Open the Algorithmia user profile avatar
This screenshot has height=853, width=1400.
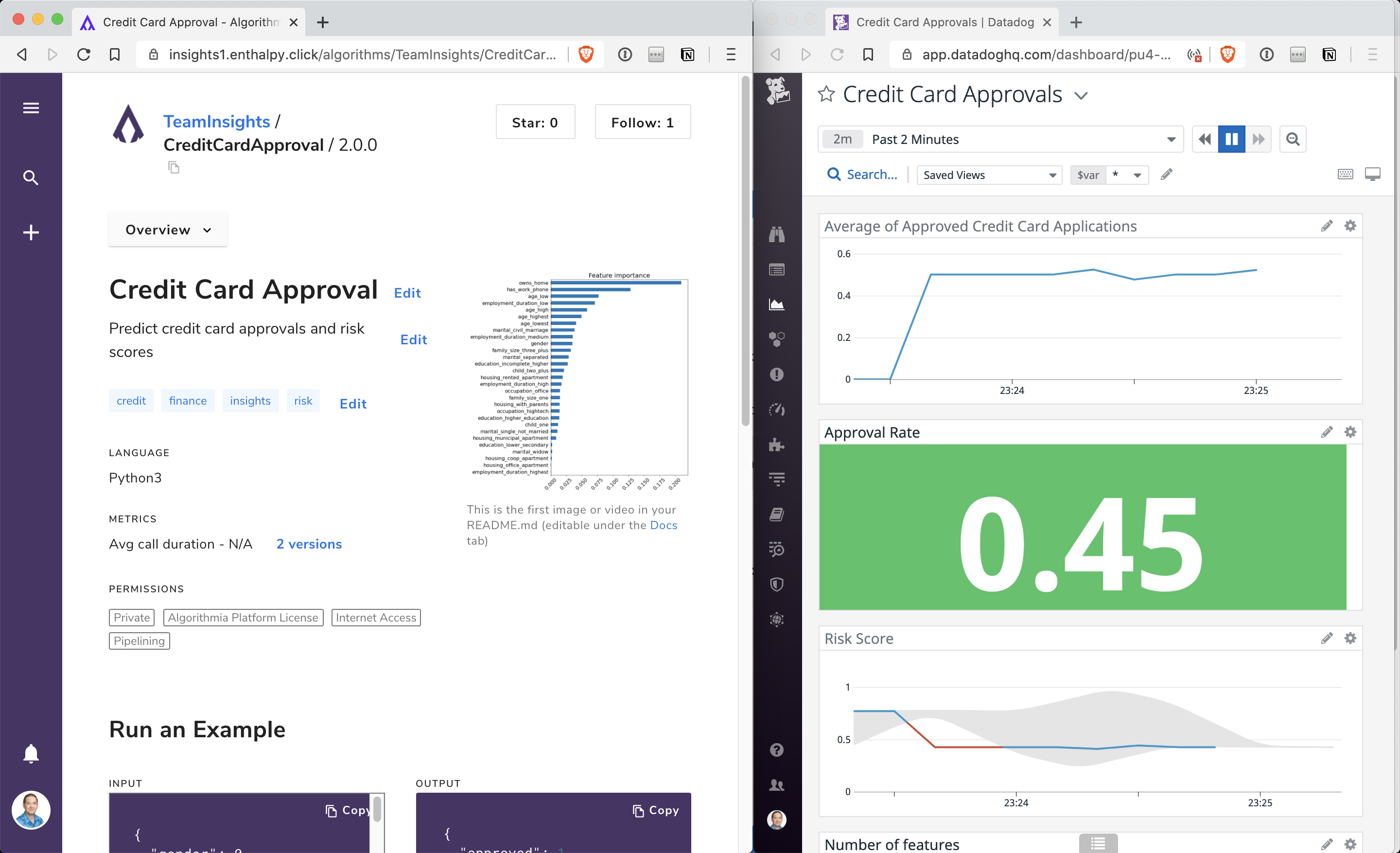pos(31,810)
